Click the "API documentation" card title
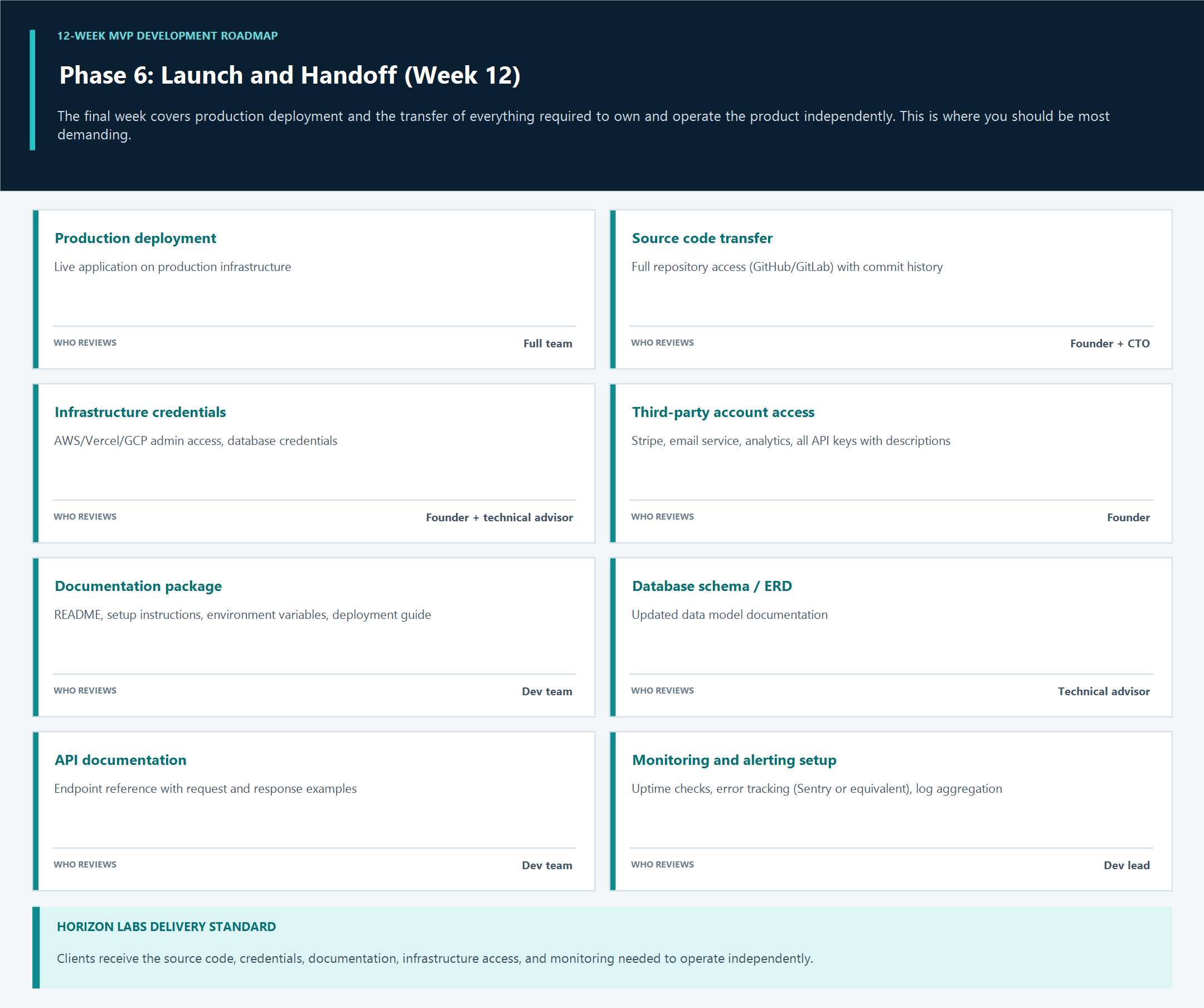 point(120,760)
